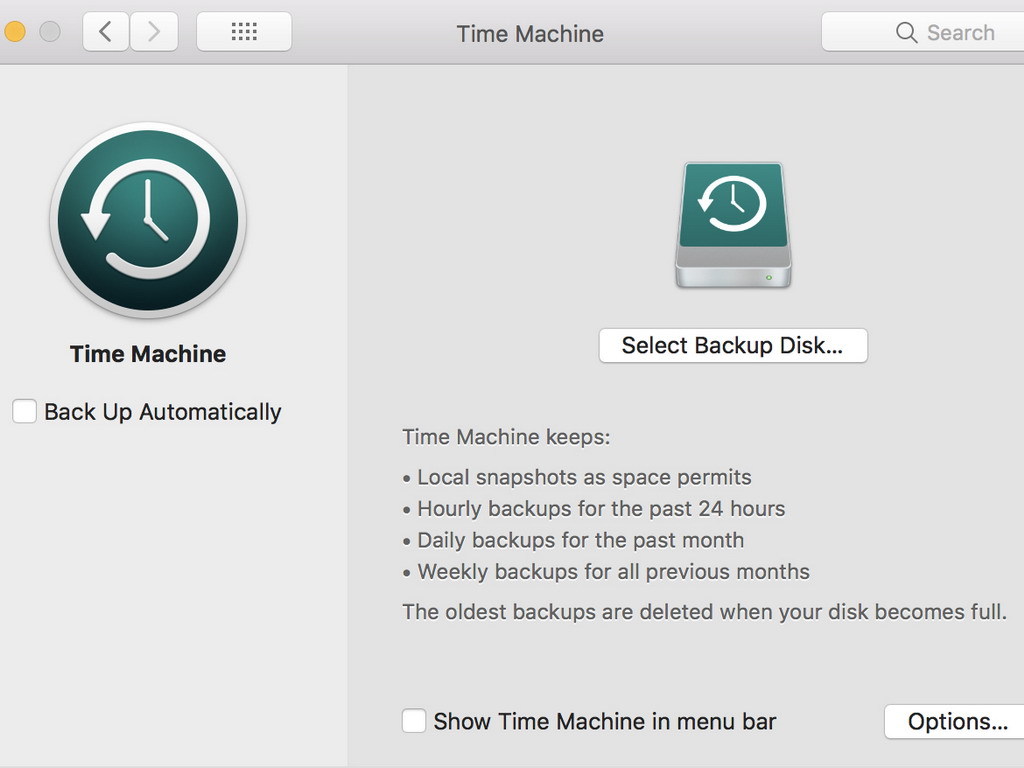Click the backup disk drive icon

[x=733, y=225]
